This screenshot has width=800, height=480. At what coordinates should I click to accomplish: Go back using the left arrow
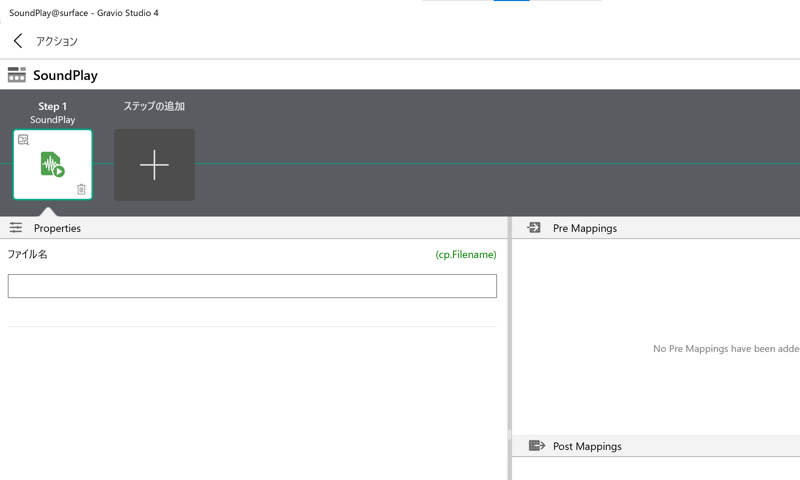pos(18,41)
